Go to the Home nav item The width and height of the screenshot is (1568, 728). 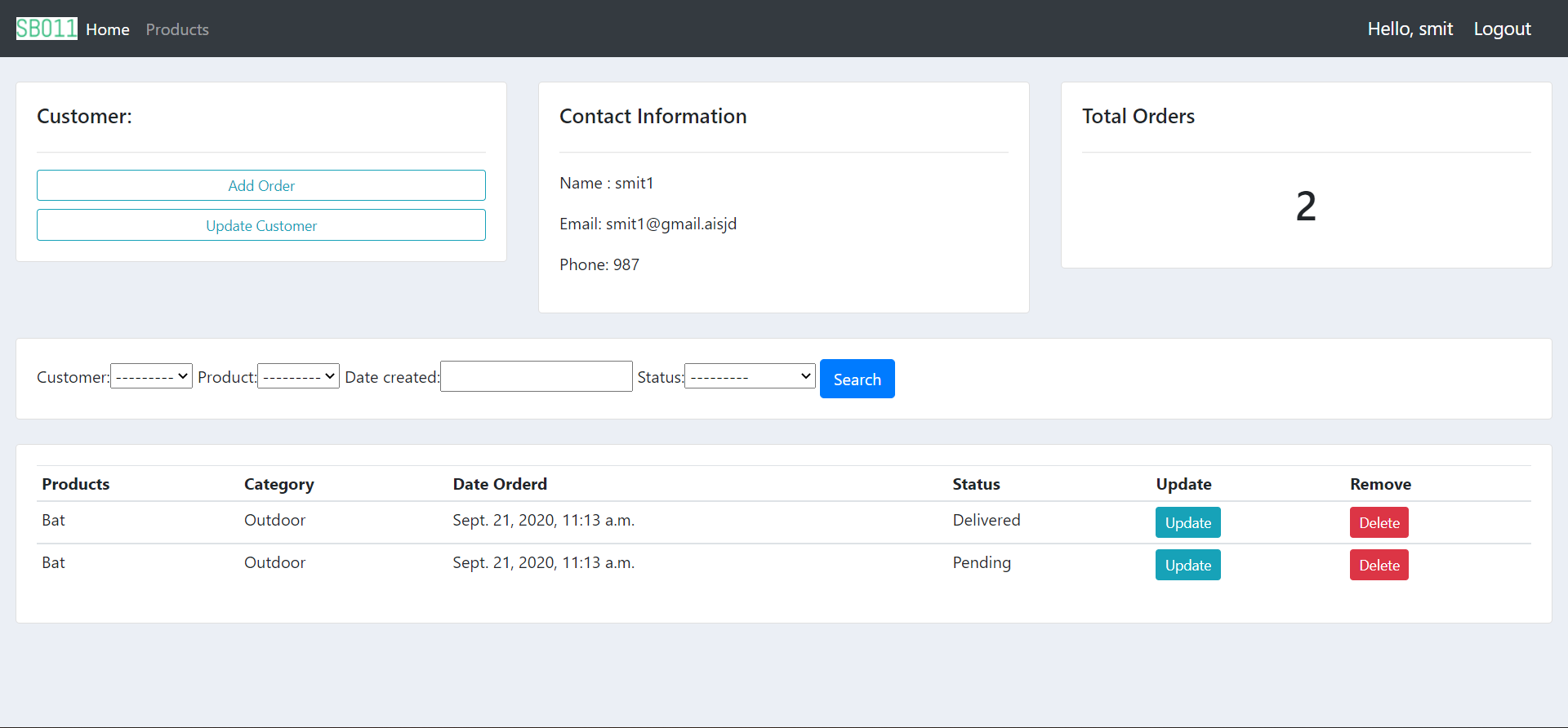(x=108, y=29)
